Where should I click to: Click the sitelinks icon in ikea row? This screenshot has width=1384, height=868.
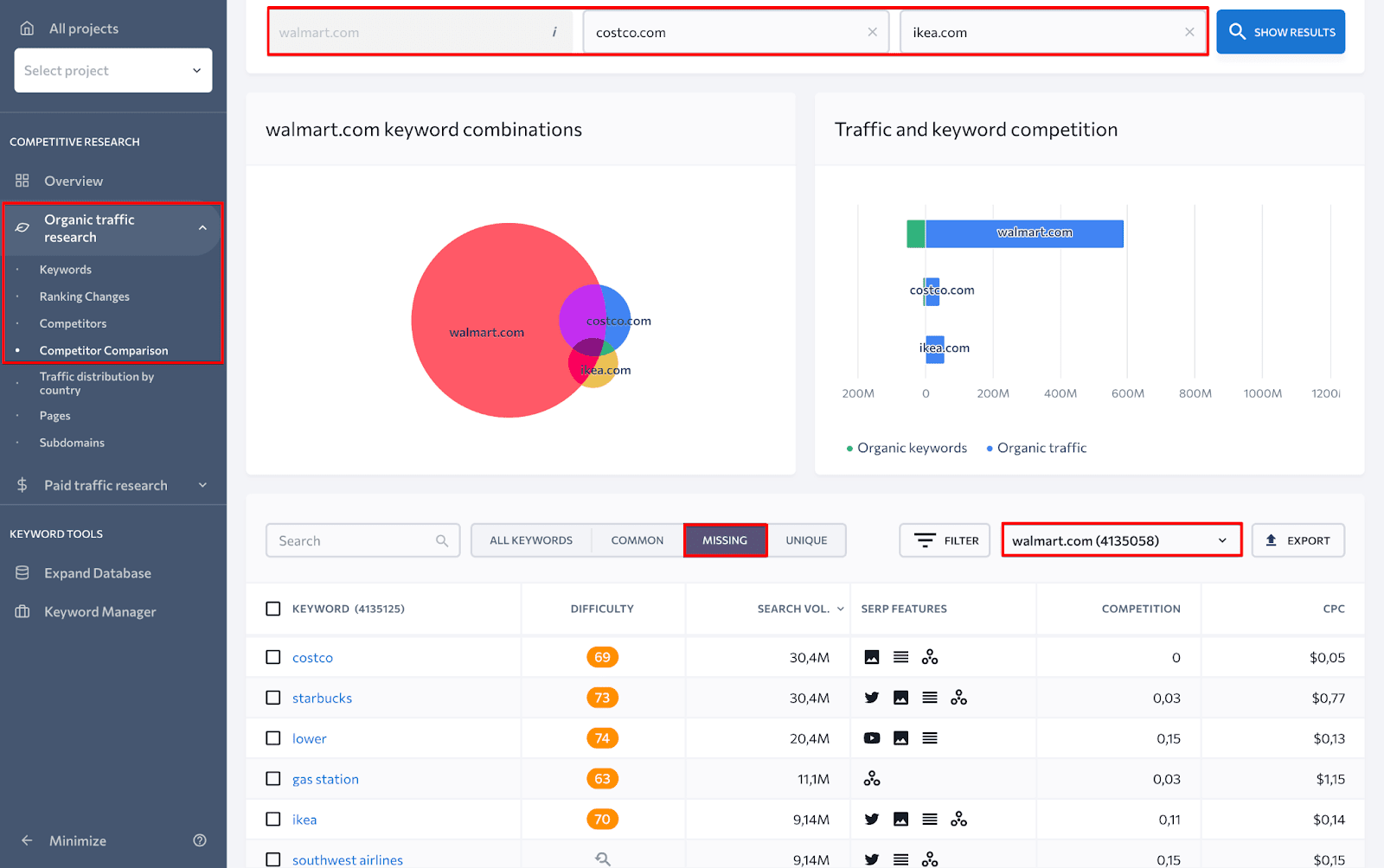958,820
